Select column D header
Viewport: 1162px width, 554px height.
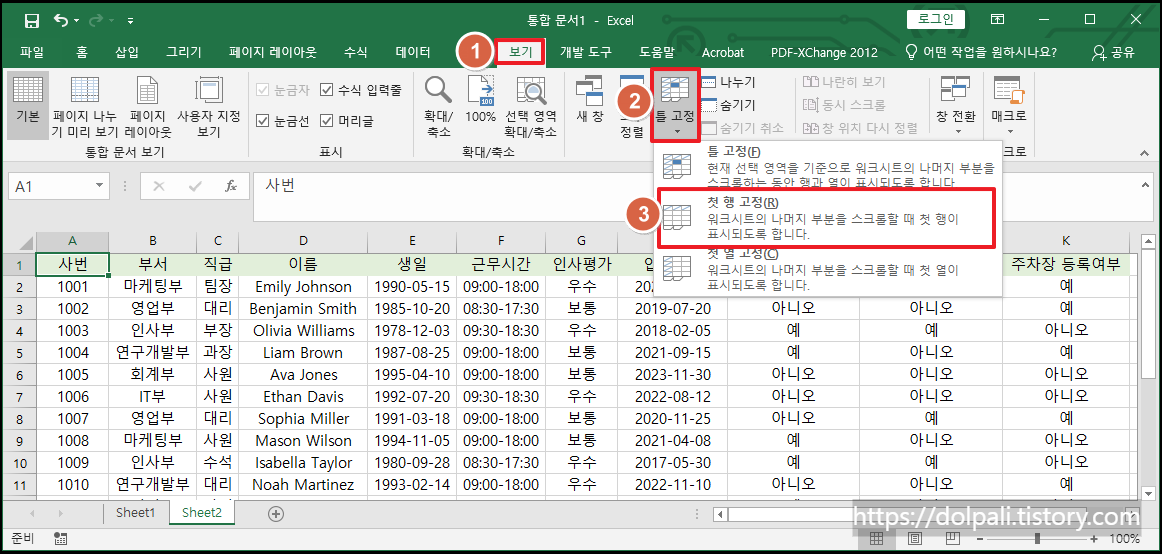click(303, 241)
